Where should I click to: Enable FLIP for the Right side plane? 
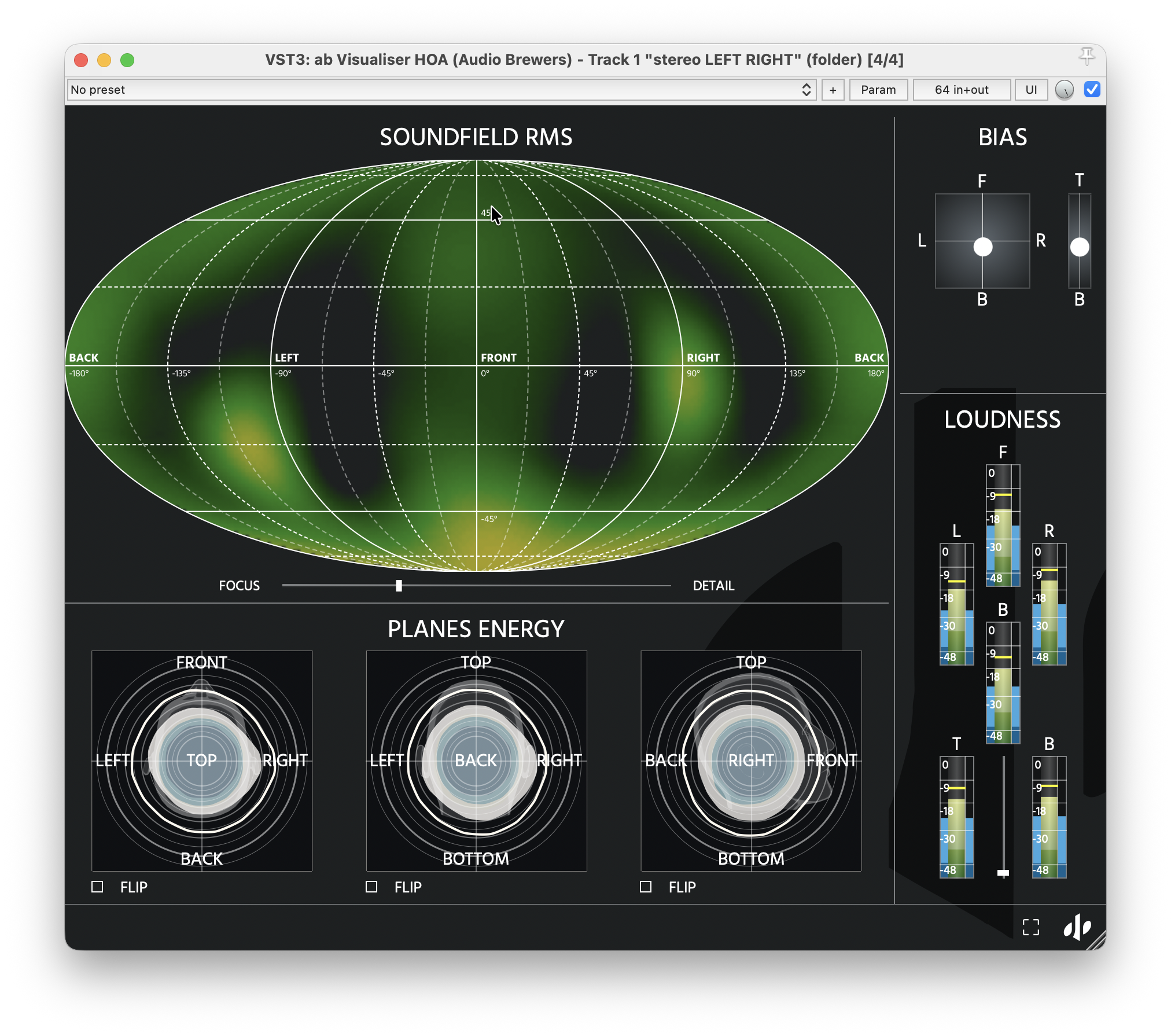coord(646,887)
